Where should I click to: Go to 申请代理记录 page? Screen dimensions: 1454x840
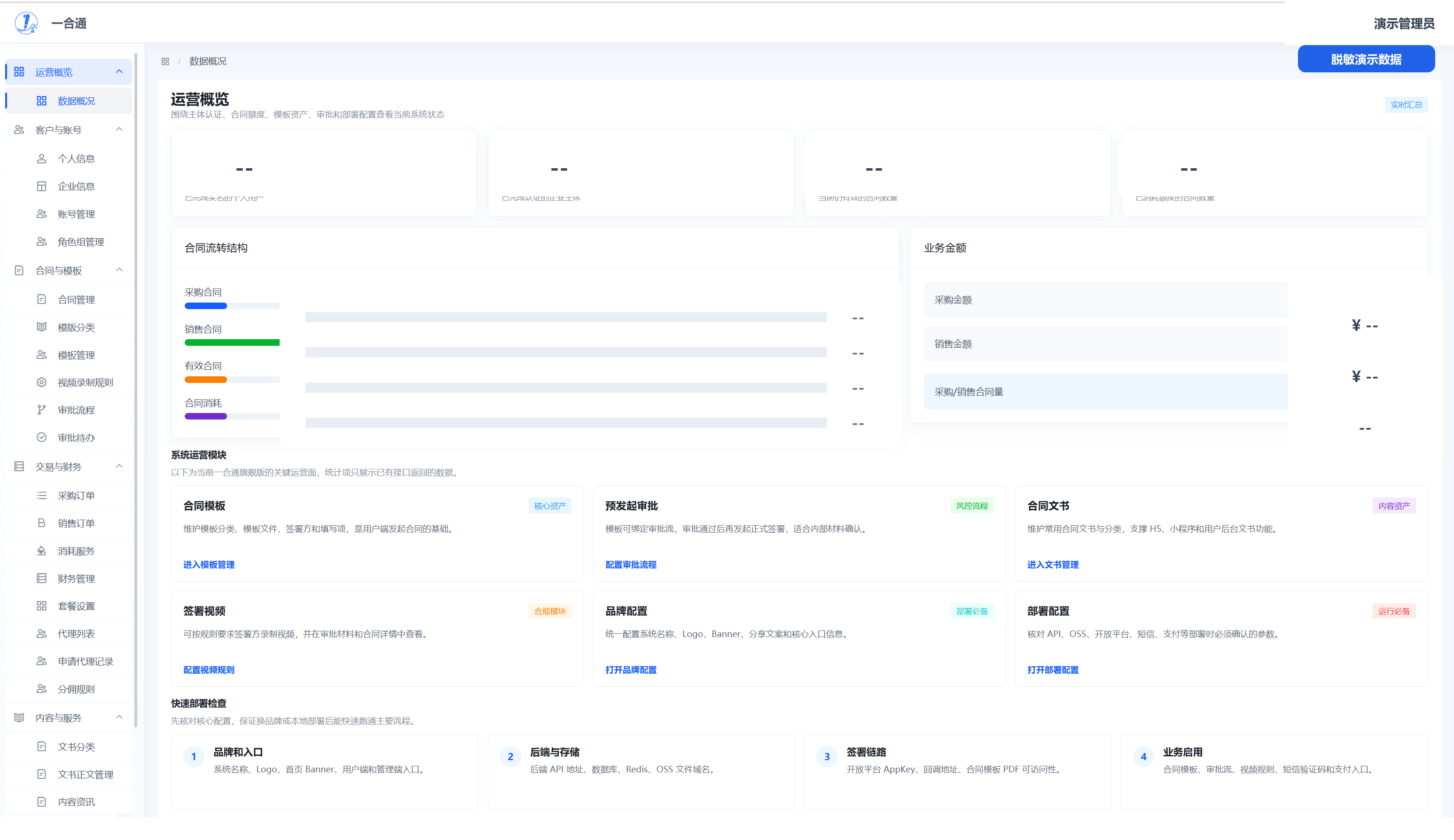[69, 662]
